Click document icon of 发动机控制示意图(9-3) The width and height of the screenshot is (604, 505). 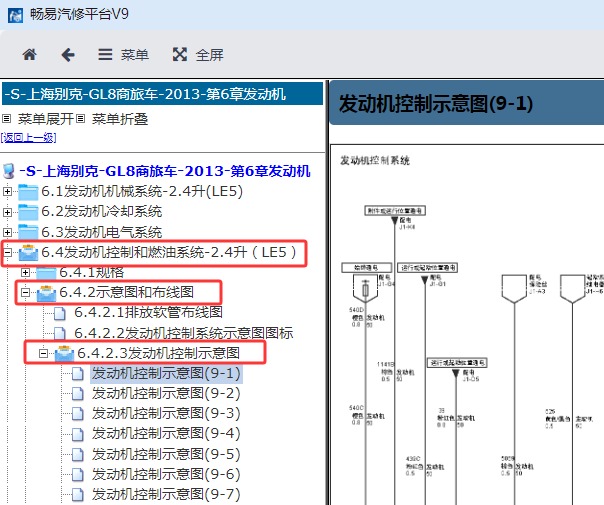tap(78, 413)
